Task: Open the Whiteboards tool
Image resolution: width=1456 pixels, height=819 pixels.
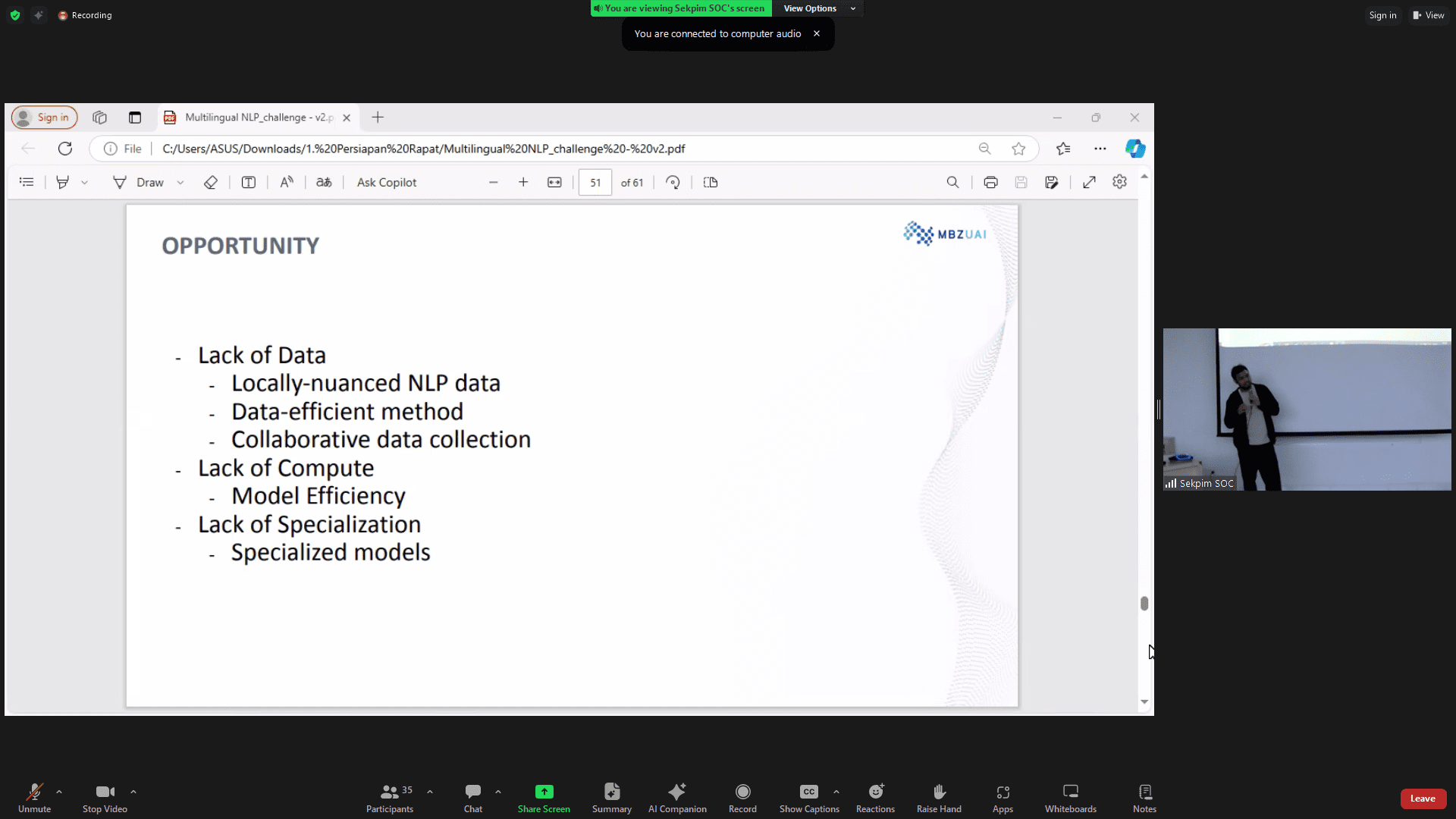Action: [1070, 798]
